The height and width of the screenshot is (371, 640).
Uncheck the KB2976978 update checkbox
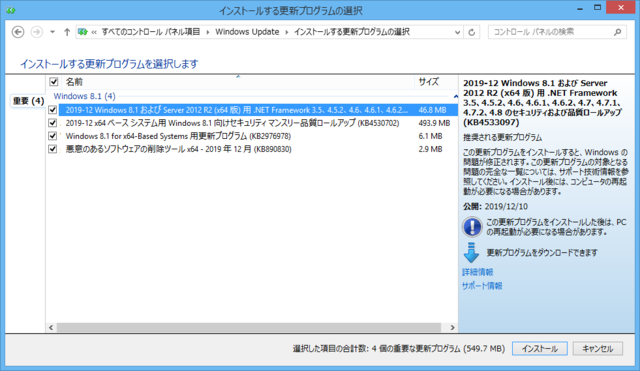[x=52, y=136]
